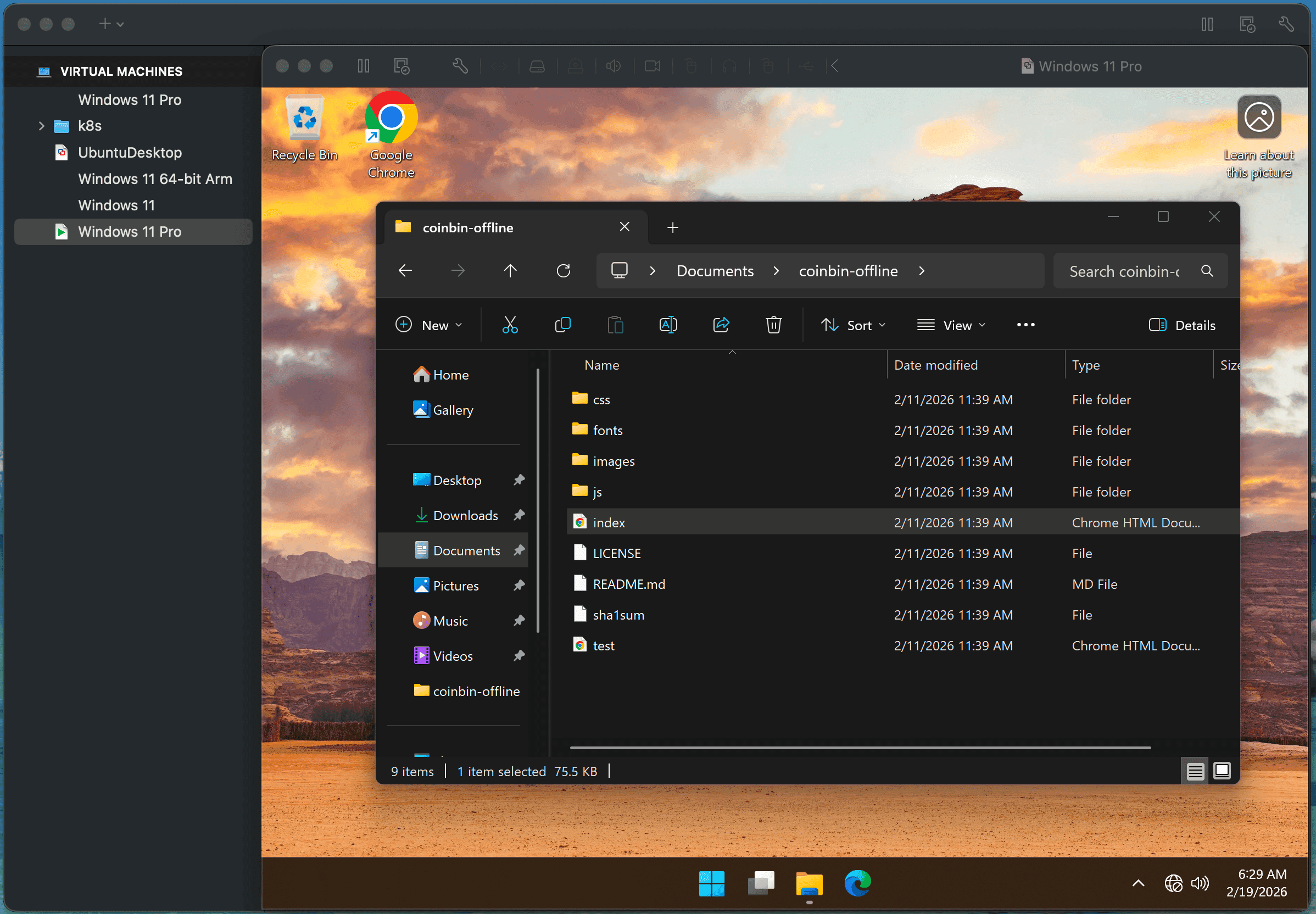
Task: Click the Refresh icon beside address bar
Action: 564,271
